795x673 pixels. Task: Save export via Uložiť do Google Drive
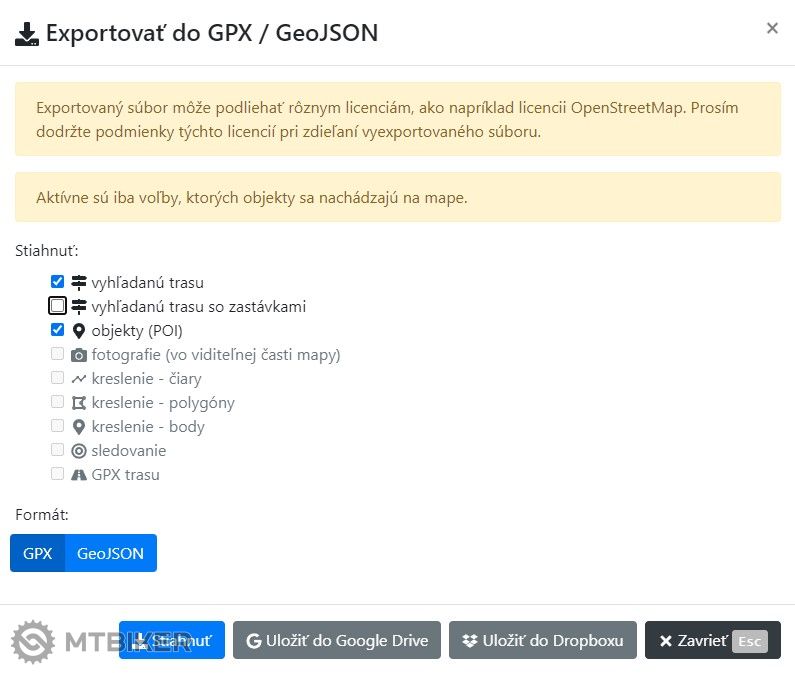(337, 641)
